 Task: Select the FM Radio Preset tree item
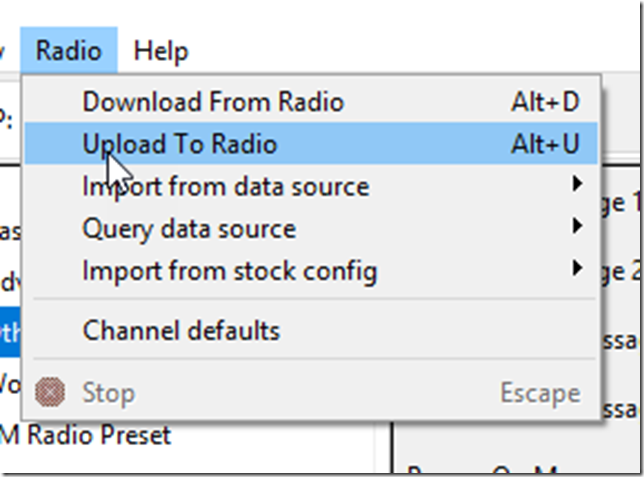[x=88, y=436]
